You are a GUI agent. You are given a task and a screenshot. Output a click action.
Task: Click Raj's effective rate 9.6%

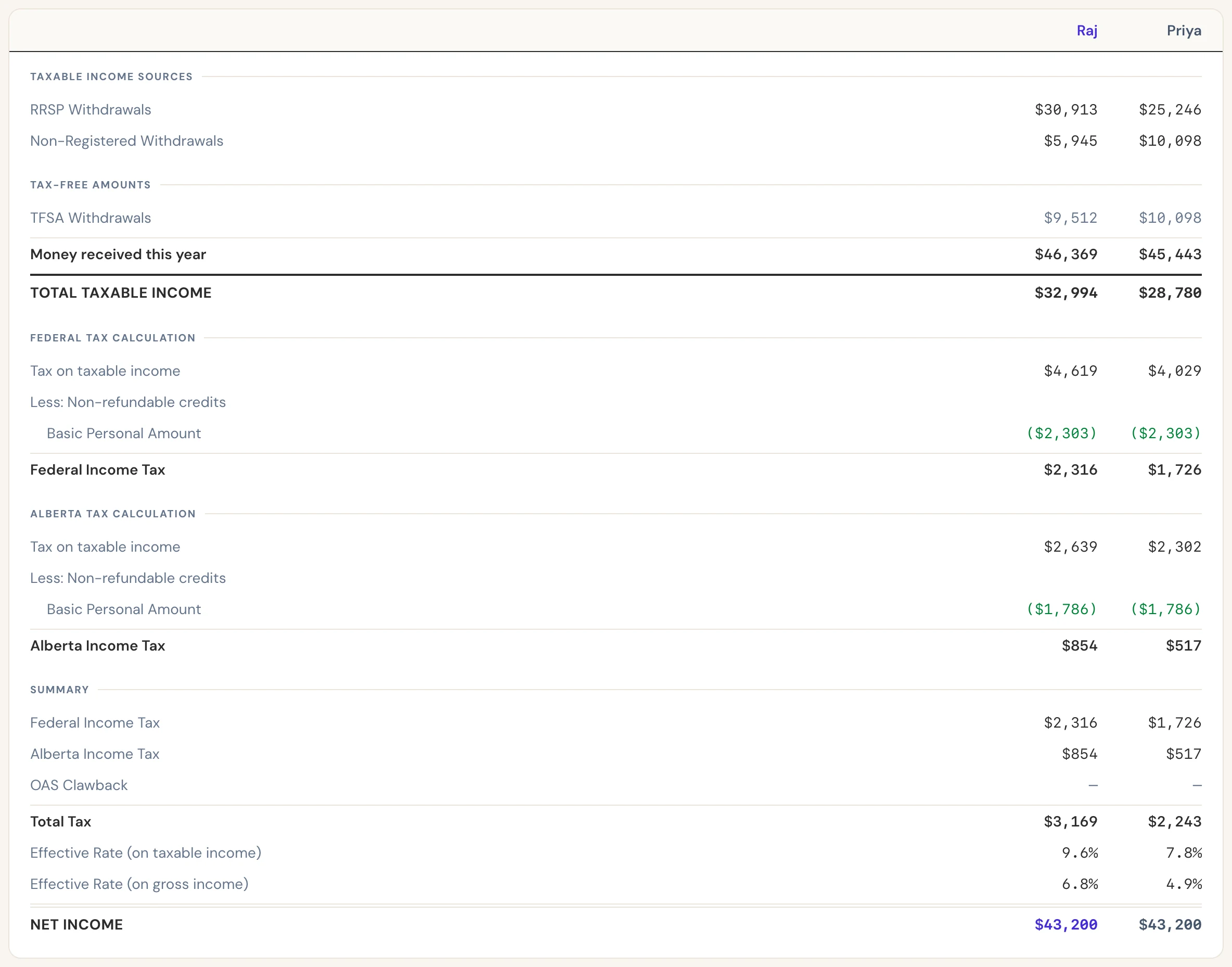1079,853
